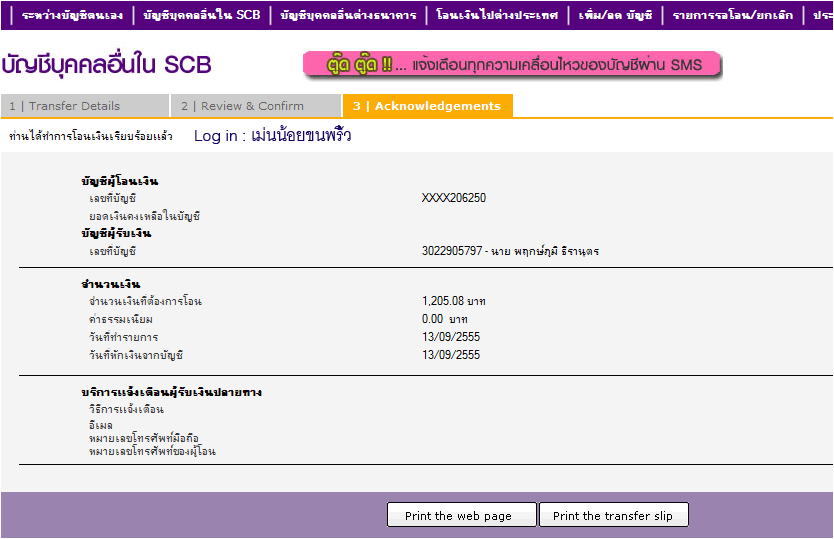Screen dimensions: 834x539
Task: Open ระหว่างบัญชีตนเอง menu item
Action: pos(72,15)
